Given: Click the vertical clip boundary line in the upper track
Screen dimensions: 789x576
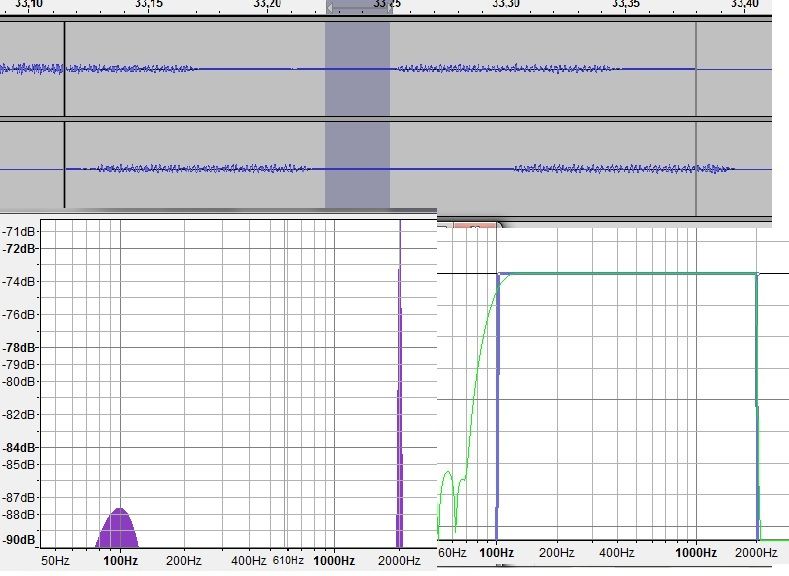Looking at the screenshot, I should [x=64, y=68].
